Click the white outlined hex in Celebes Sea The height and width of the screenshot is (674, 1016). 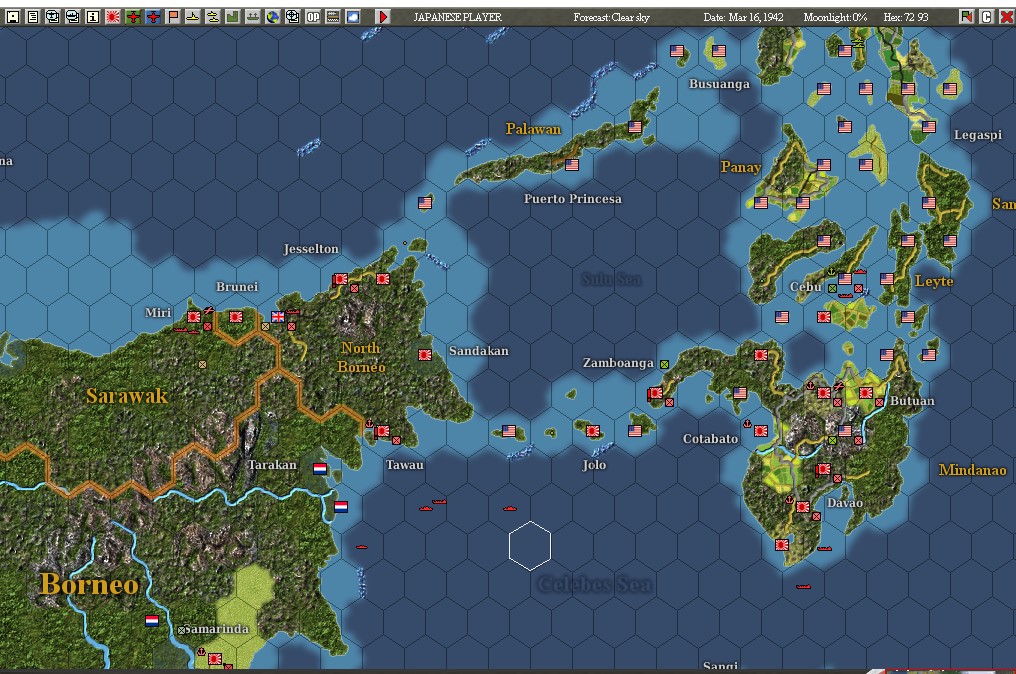pyautogui.click(x=530, y=546)
